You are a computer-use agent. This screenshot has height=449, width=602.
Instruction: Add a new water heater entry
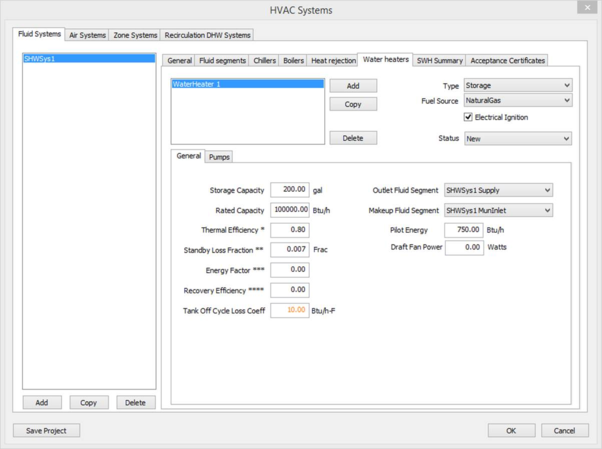353,86
